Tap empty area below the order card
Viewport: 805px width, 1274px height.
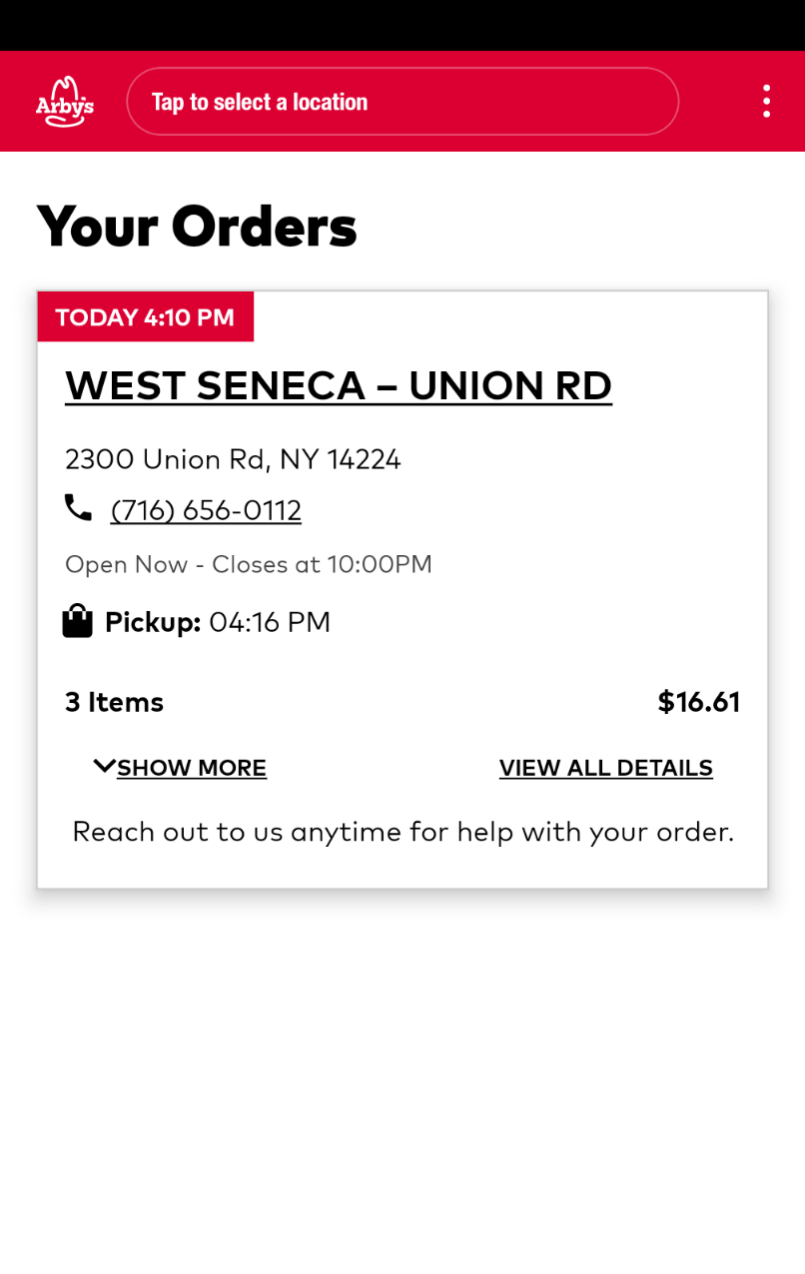click(402, 1080)
